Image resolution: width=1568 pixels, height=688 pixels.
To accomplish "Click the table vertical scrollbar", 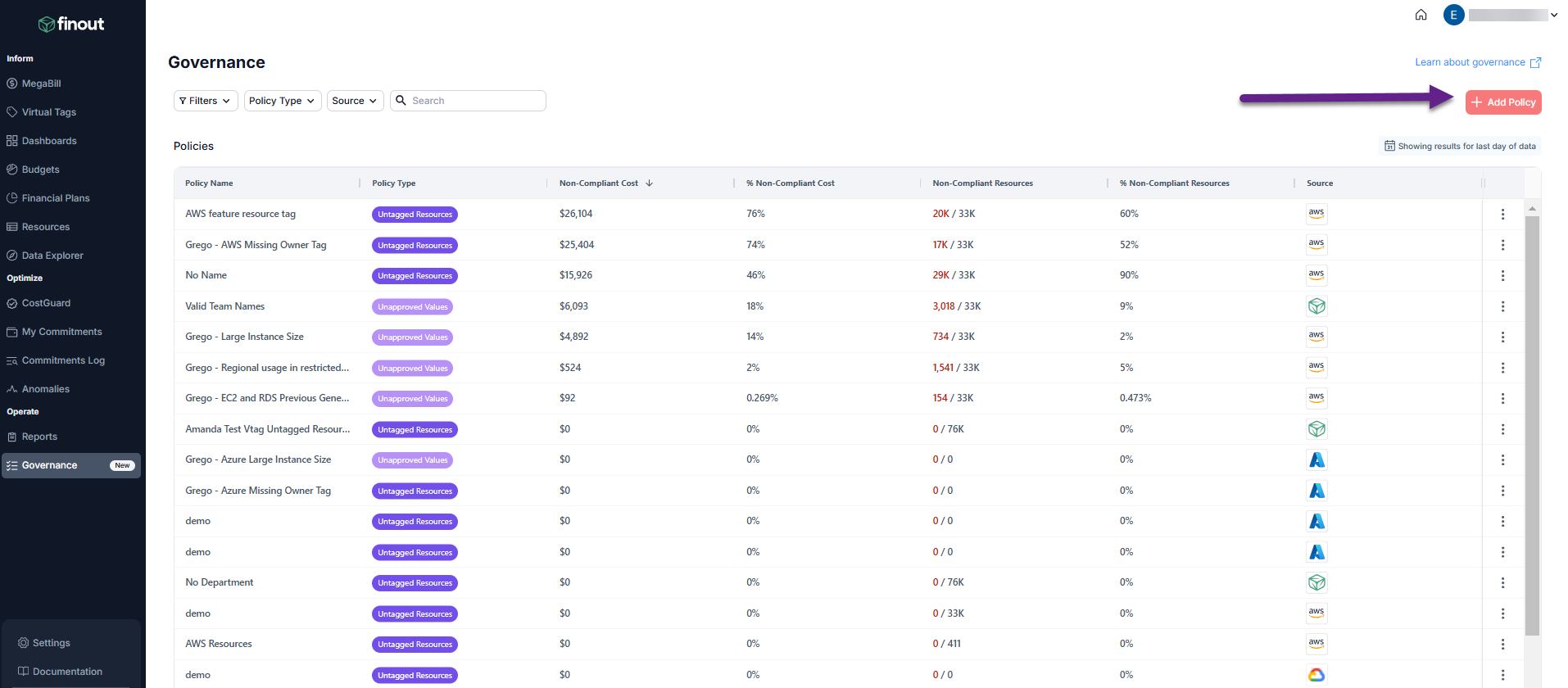I will pos(1532,426).
